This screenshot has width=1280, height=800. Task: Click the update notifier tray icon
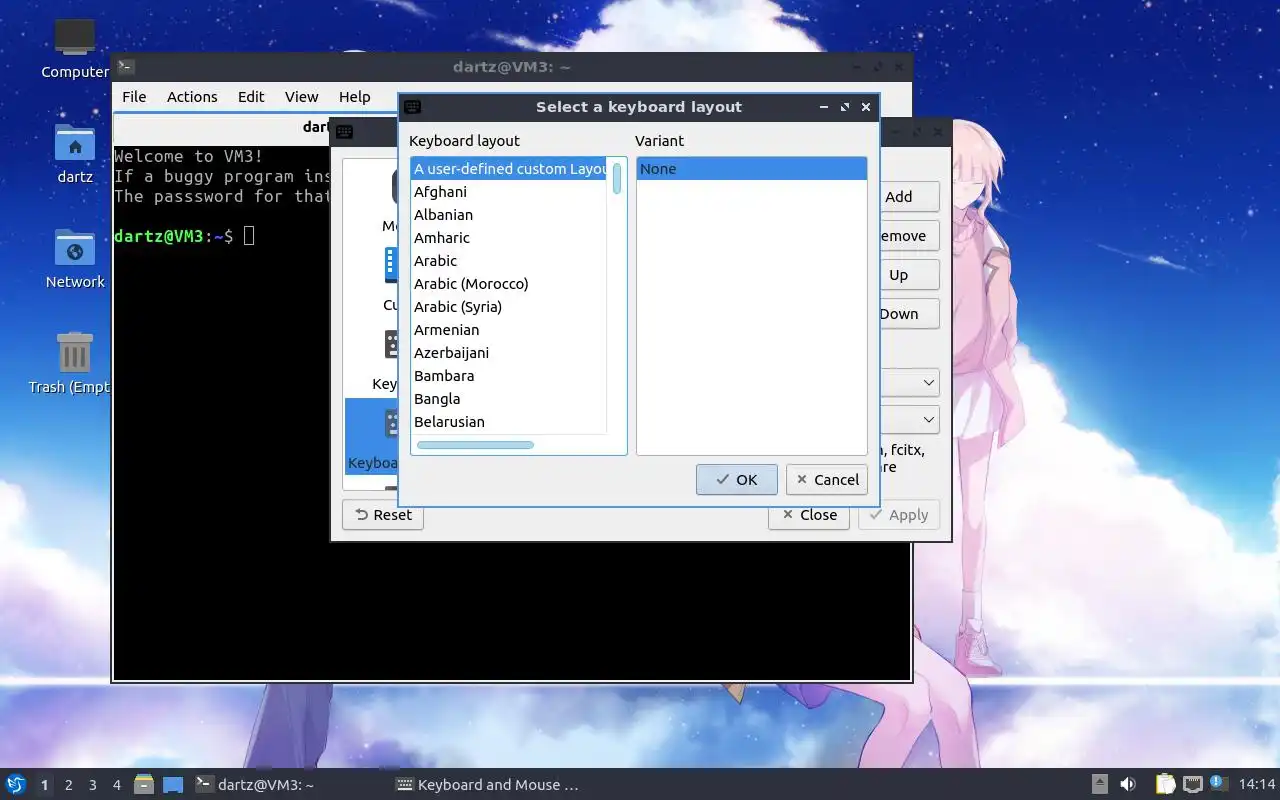click(x=1218, y=784)
